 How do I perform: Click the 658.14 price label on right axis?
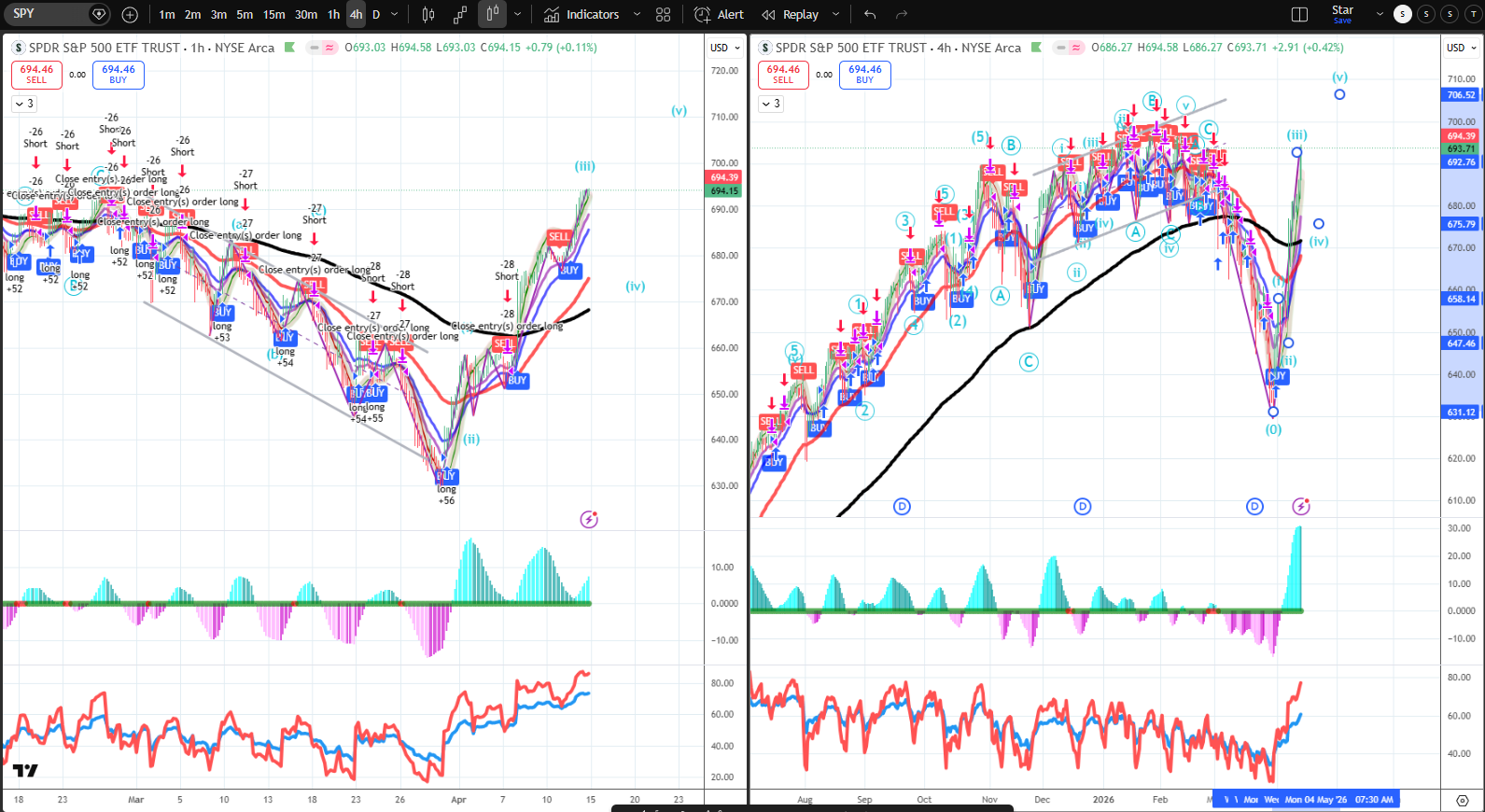1462,299
